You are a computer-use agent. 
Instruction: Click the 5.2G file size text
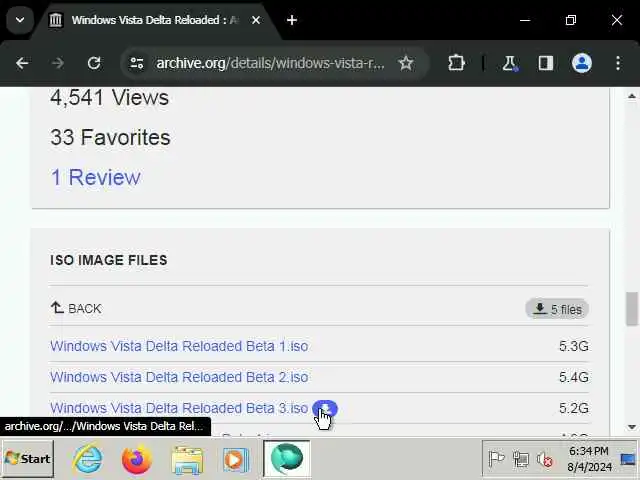tap(573, 408)
